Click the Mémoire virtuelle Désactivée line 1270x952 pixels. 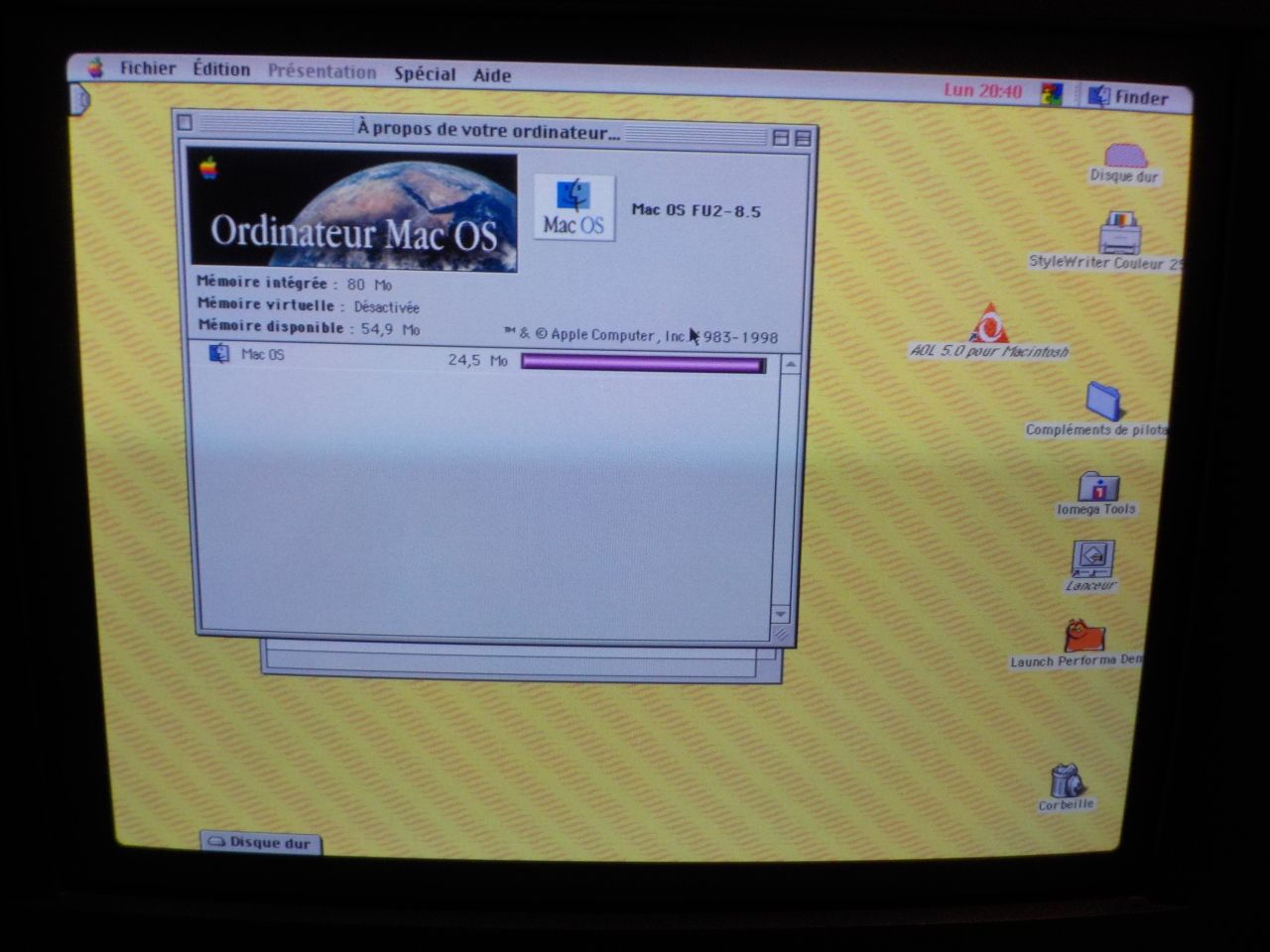point(309,305)
